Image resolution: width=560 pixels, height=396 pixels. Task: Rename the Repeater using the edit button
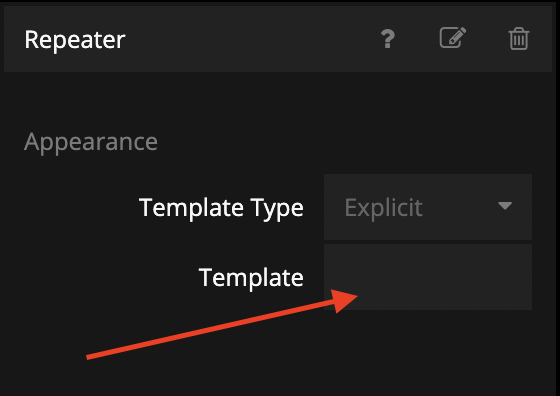[x=452, y=37]
